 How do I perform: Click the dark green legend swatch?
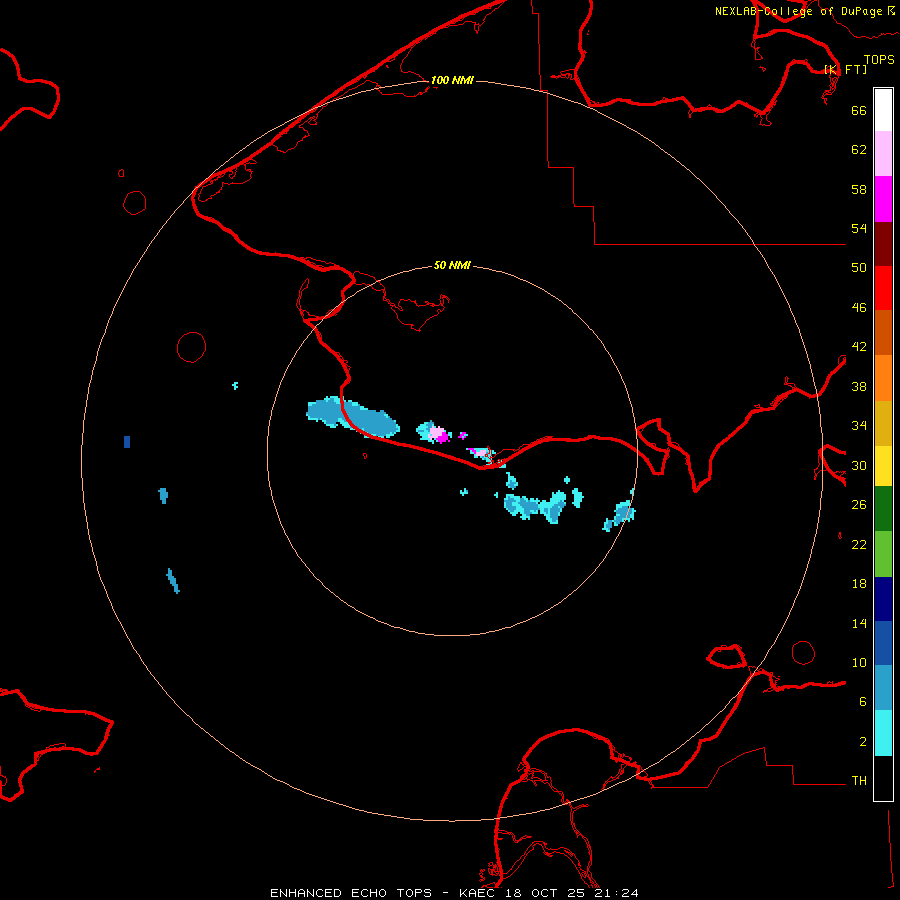883,508
